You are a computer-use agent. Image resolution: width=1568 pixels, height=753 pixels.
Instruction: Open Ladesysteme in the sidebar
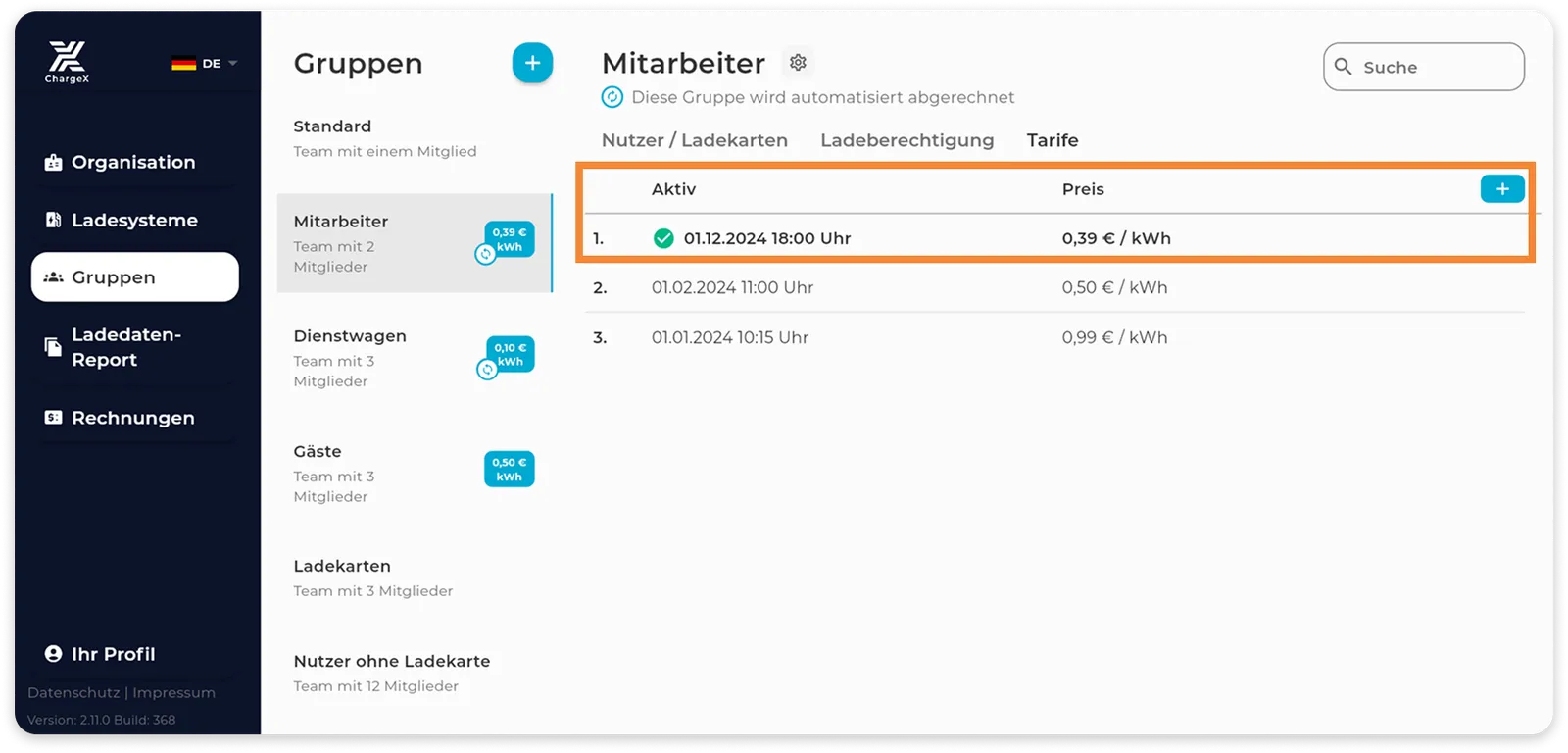pos(134,221)
